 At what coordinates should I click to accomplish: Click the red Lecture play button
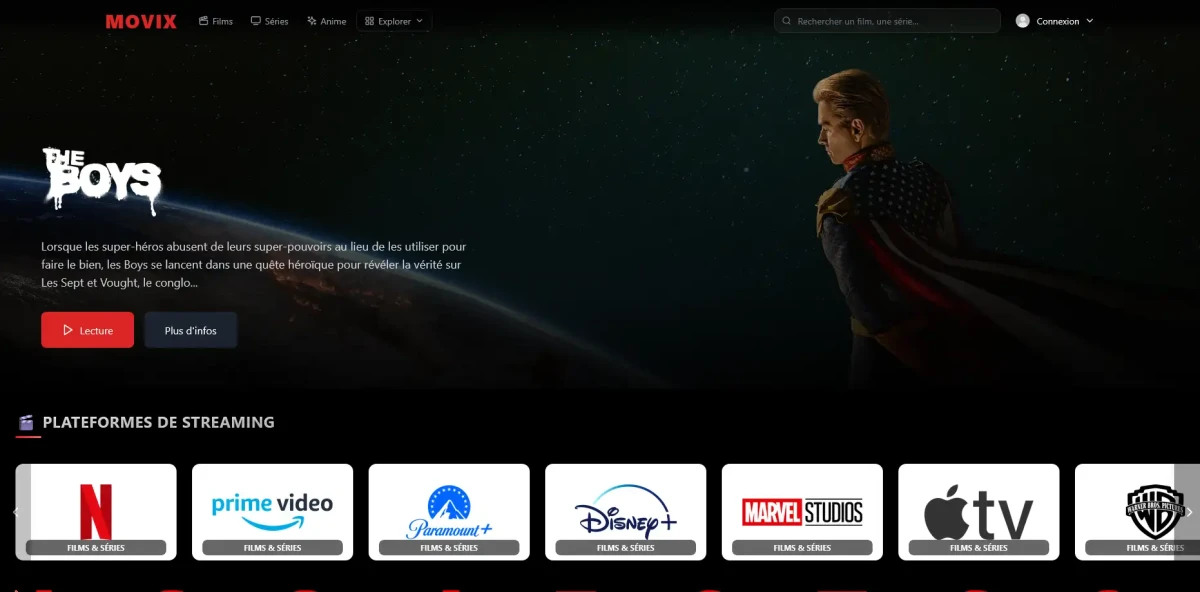(87, 330)
